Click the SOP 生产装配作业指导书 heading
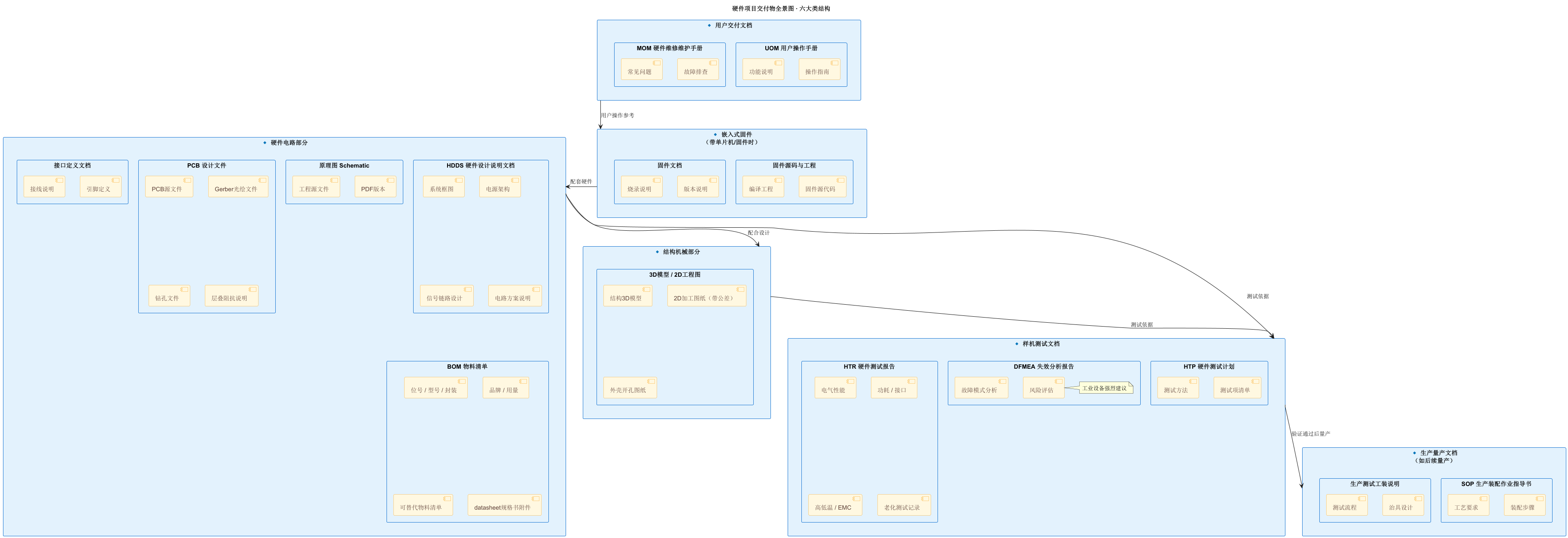Viewport: 1568px width, 538px height. (x=1495, y=484)
